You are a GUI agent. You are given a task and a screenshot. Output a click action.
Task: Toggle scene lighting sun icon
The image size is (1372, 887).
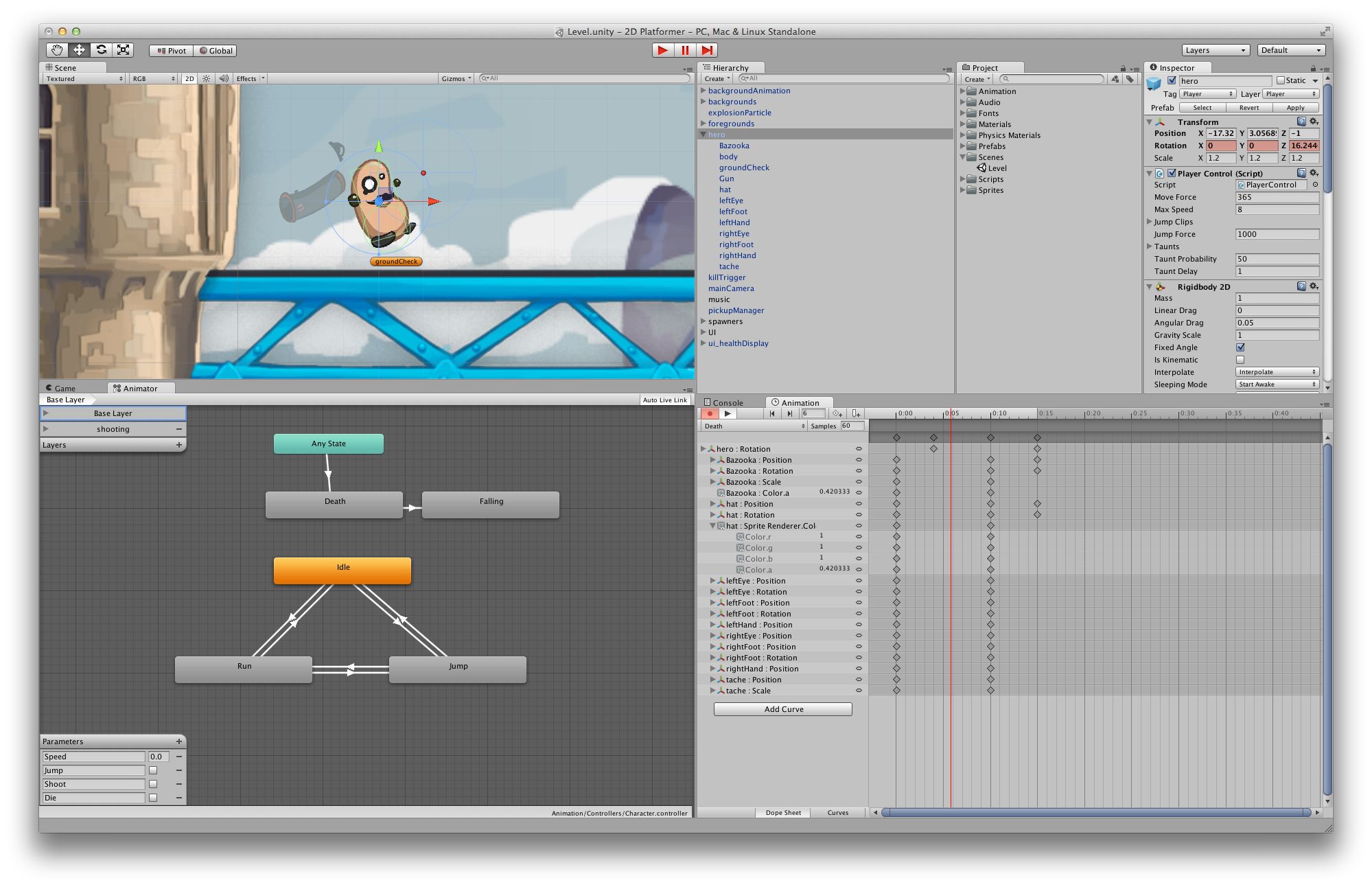tap(206, 79)
